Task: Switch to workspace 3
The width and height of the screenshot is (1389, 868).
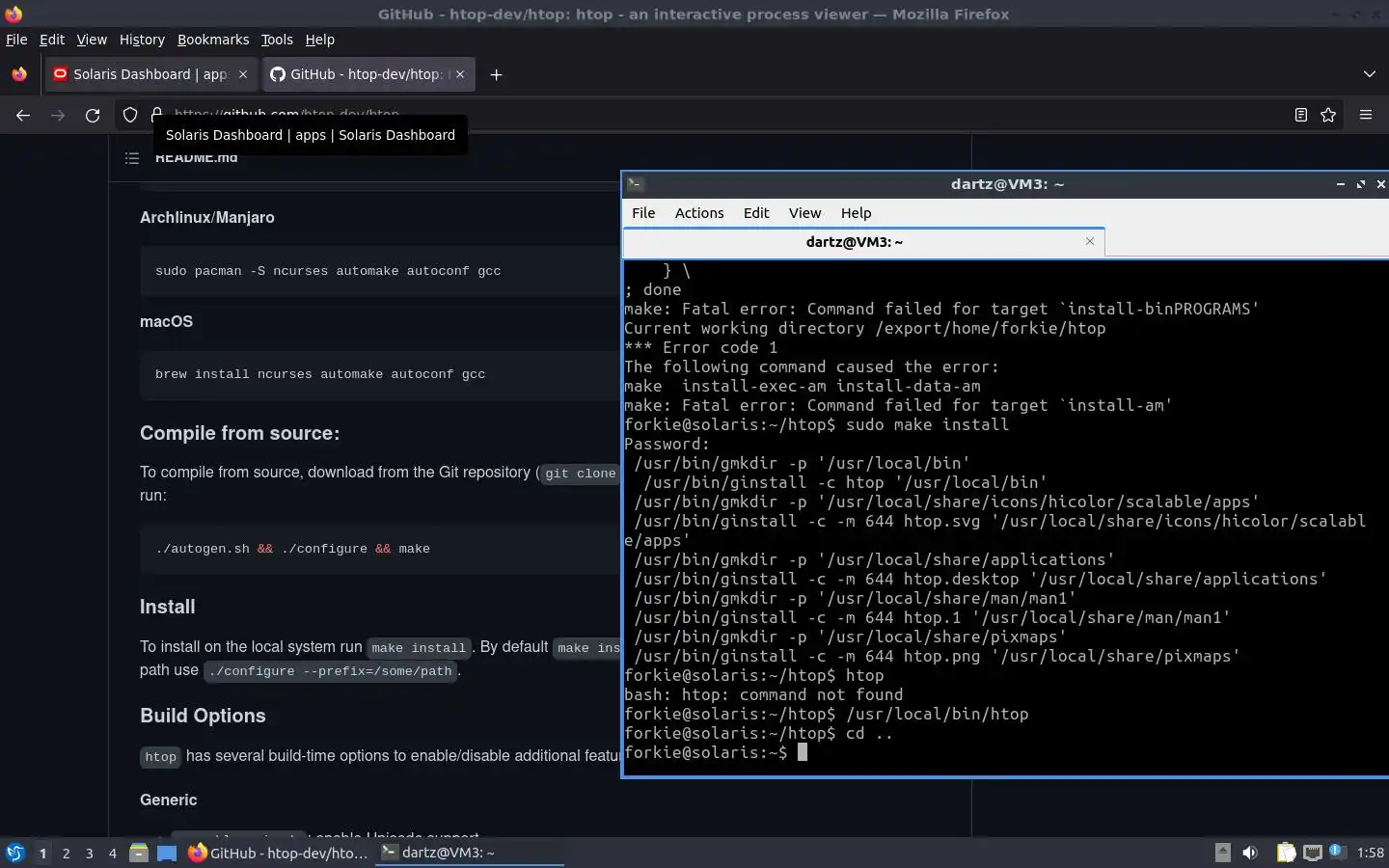Action: point(89,853)
